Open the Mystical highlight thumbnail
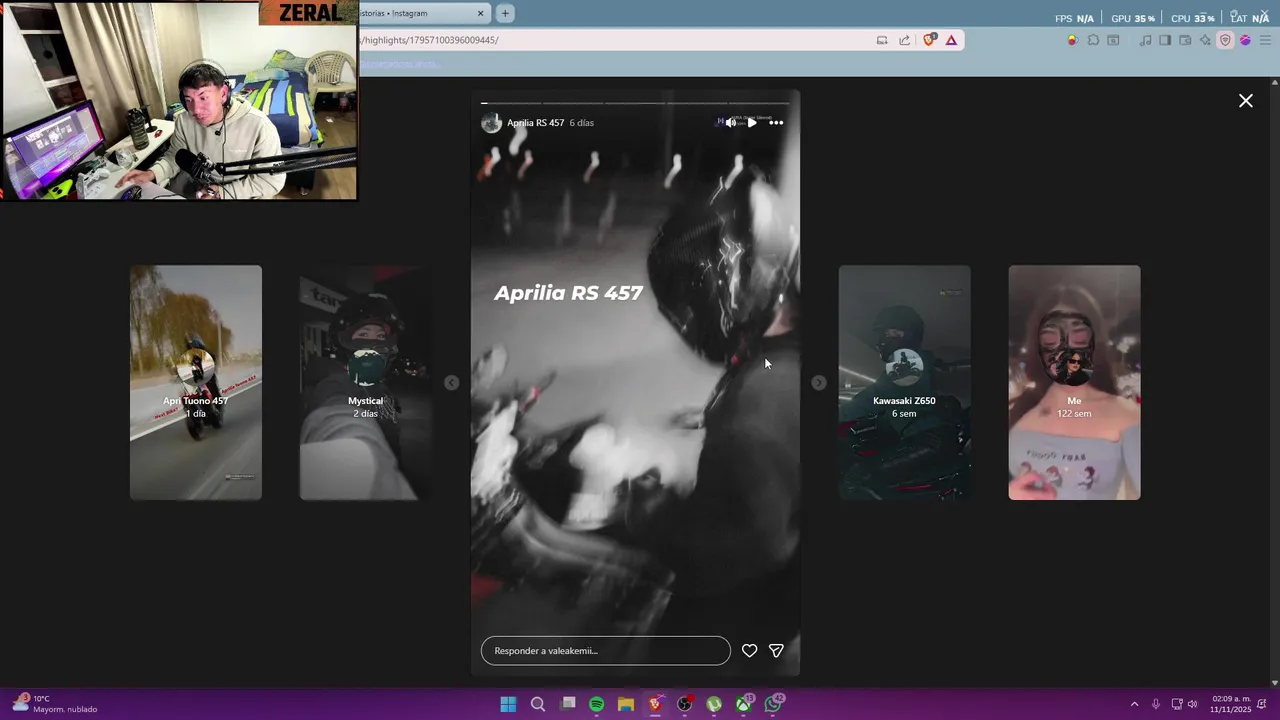1280x720 pixels. coord(366,382)
